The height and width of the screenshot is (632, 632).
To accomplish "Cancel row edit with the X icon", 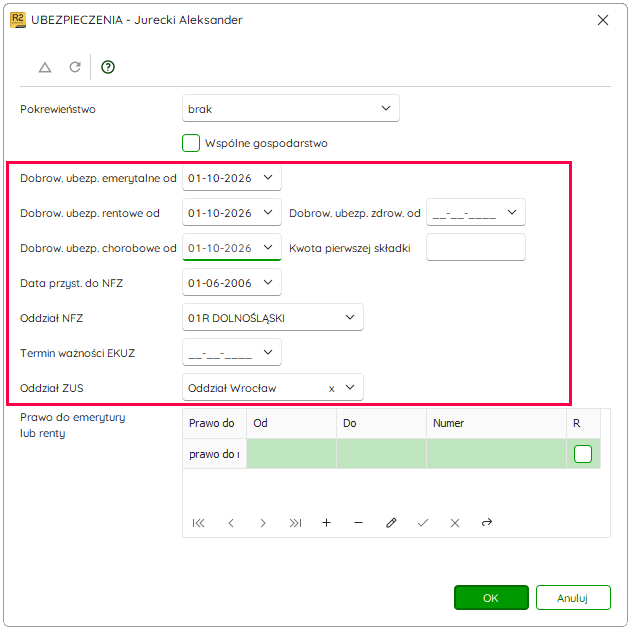I will pyautogui.click(x=455, y=523).
